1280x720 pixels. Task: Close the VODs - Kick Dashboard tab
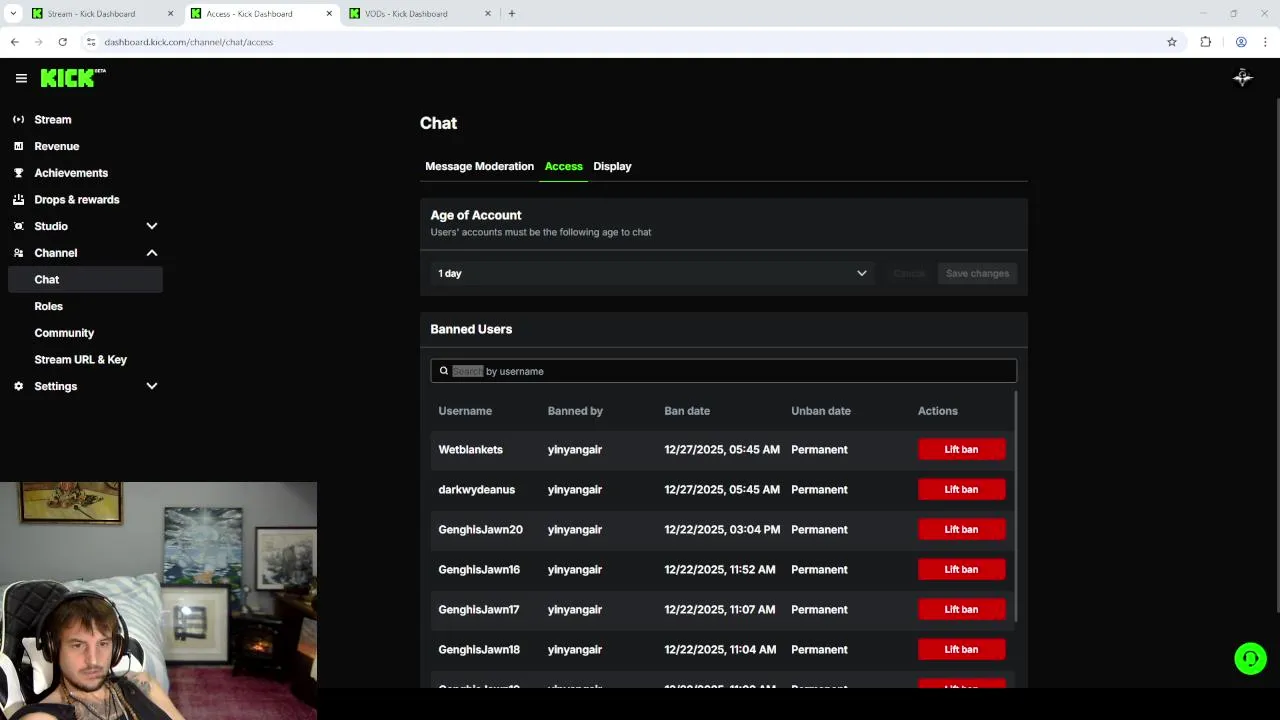point(488,14)
